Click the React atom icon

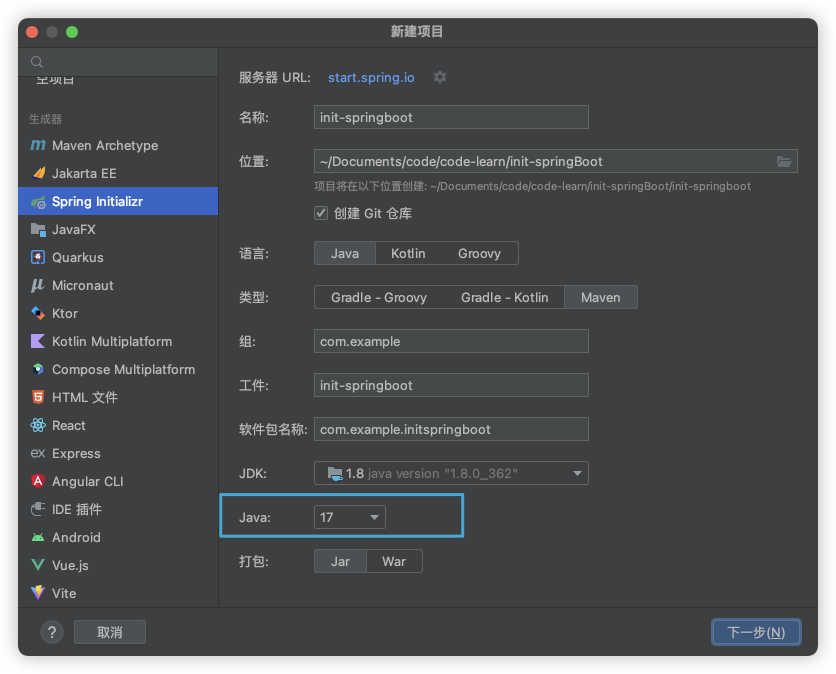tap(38, 425)
